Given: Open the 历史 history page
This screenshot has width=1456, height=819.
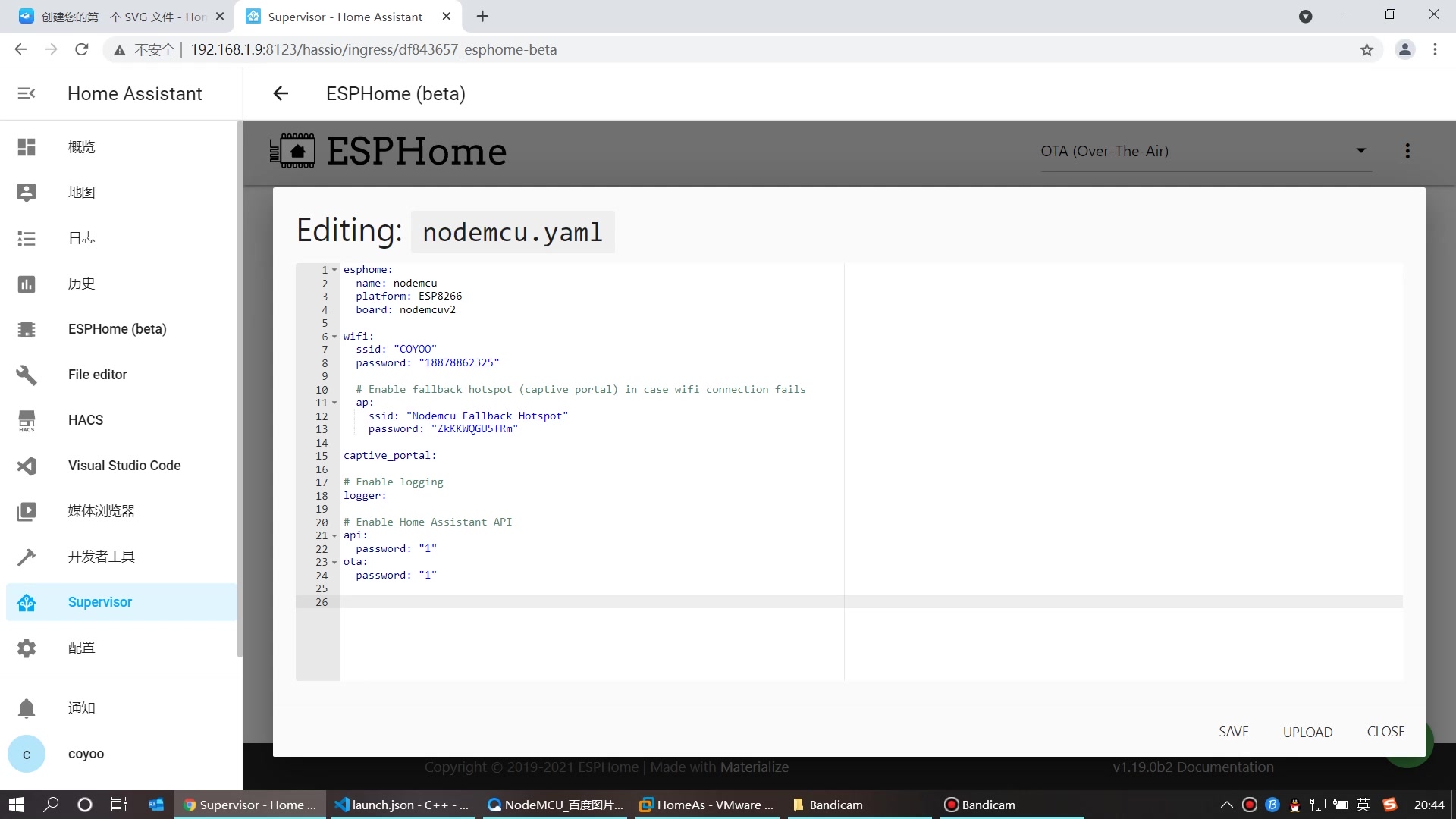Looking at the screenshot, I should tap(121, 284).
